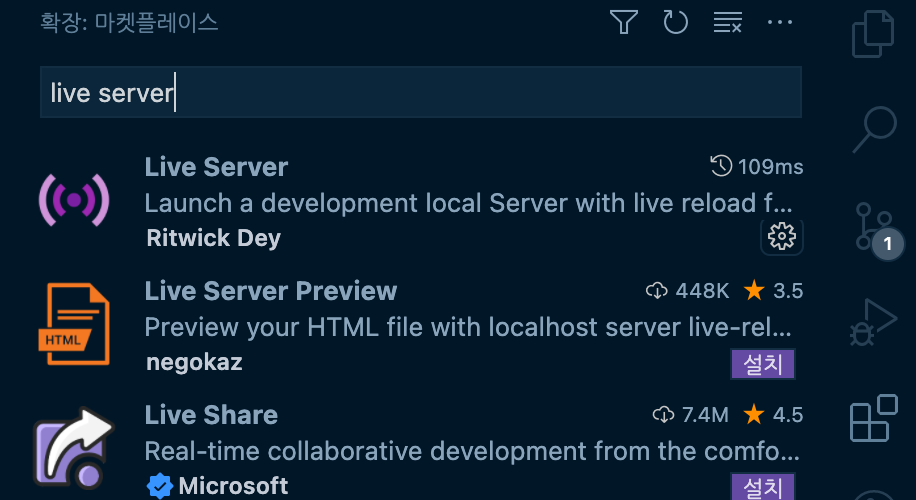Click the Live Server Preview description

click(469, 327)
